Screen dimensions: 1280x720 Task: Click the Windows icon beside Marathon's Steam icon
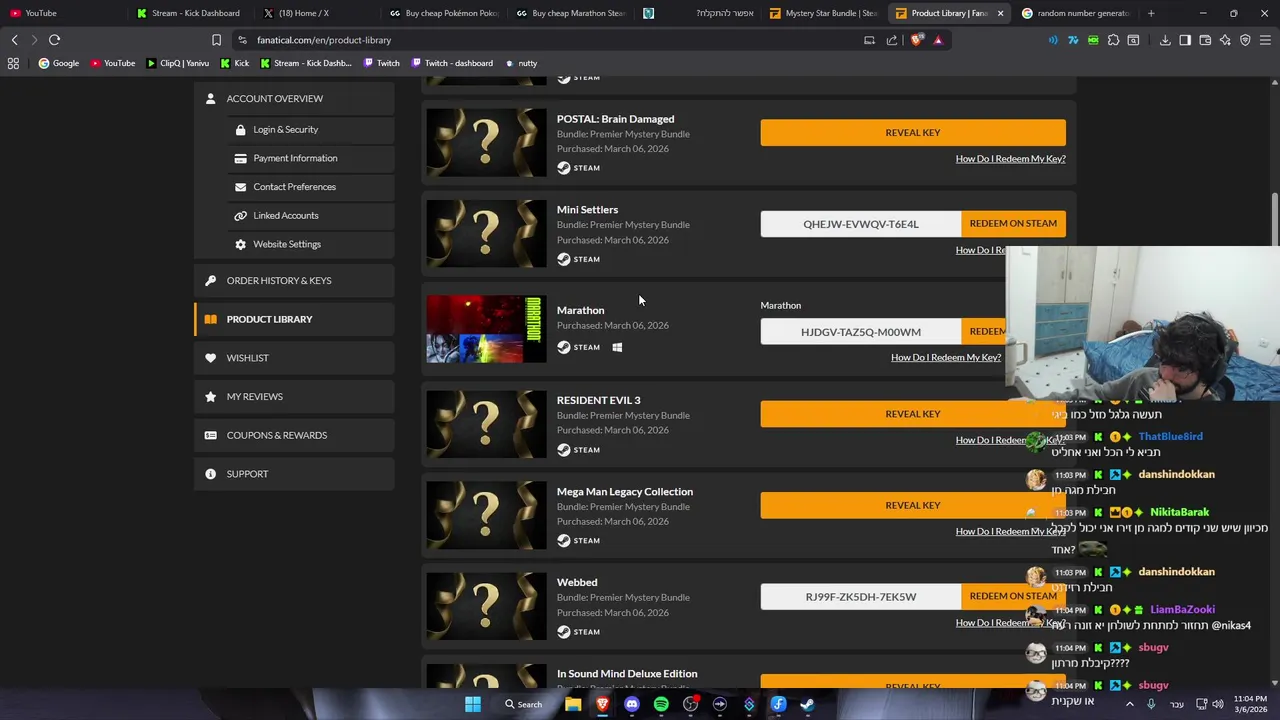coord(617,347)
